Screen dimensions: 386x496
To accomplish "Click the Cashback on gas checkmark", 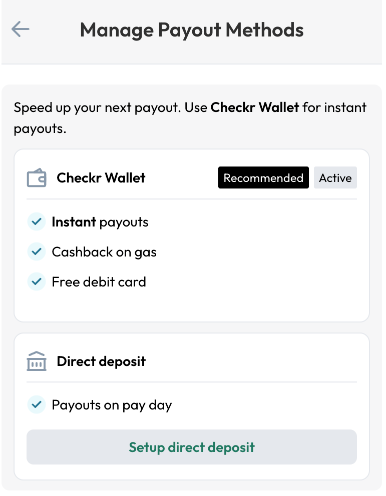I will pos(36,252).
